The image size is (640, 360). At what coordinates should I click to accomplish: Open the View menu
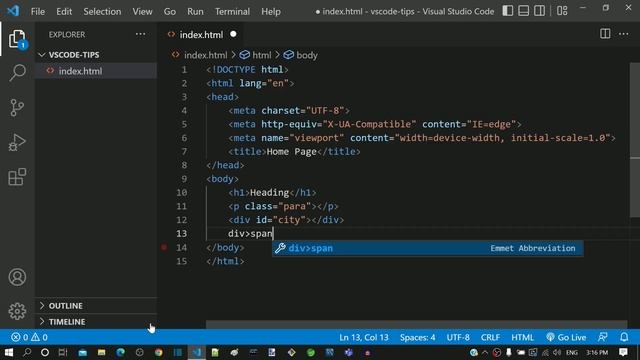pos(142,11)
